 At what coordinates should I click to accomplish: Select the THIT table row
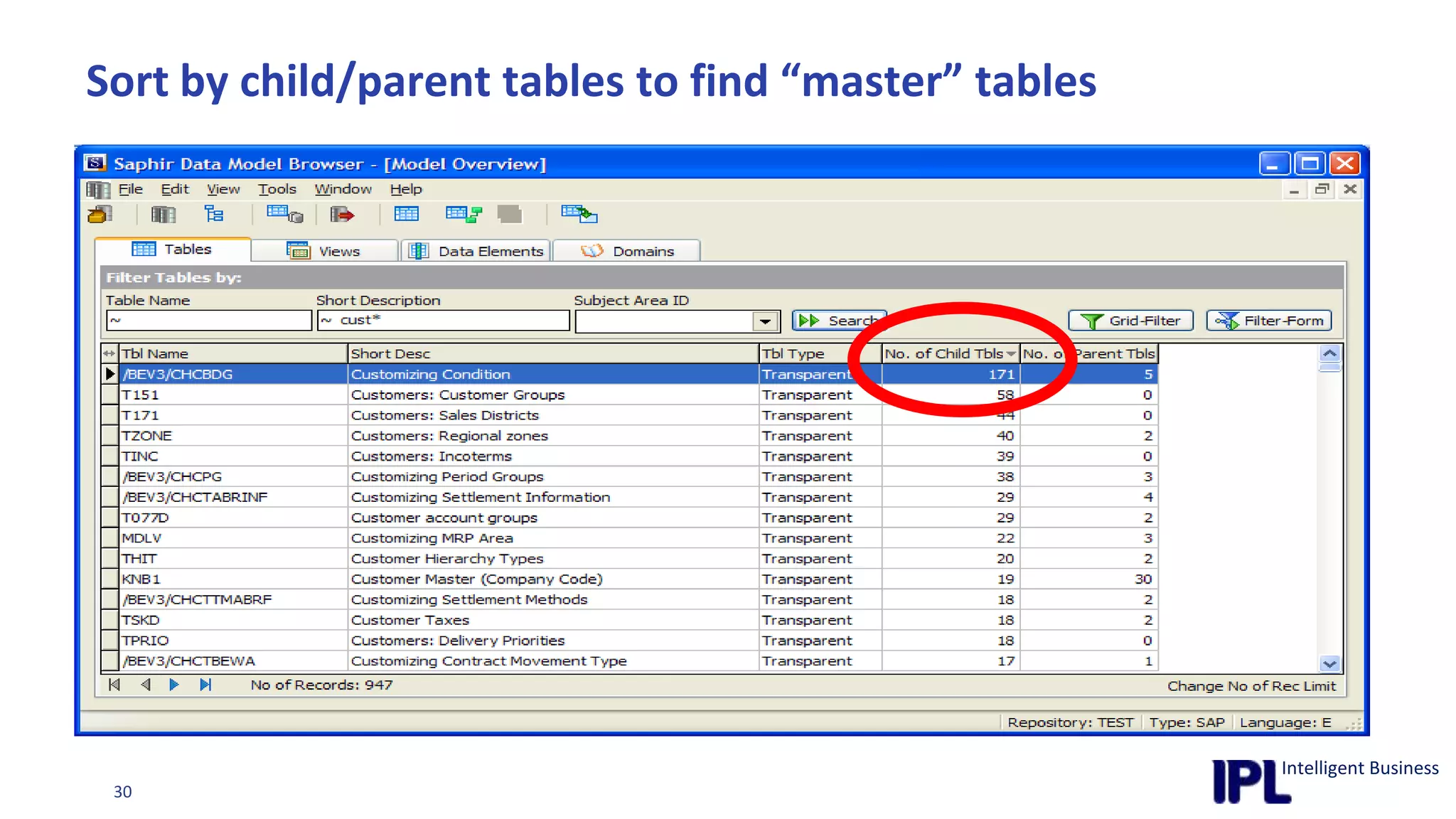(x=630, y=559)
